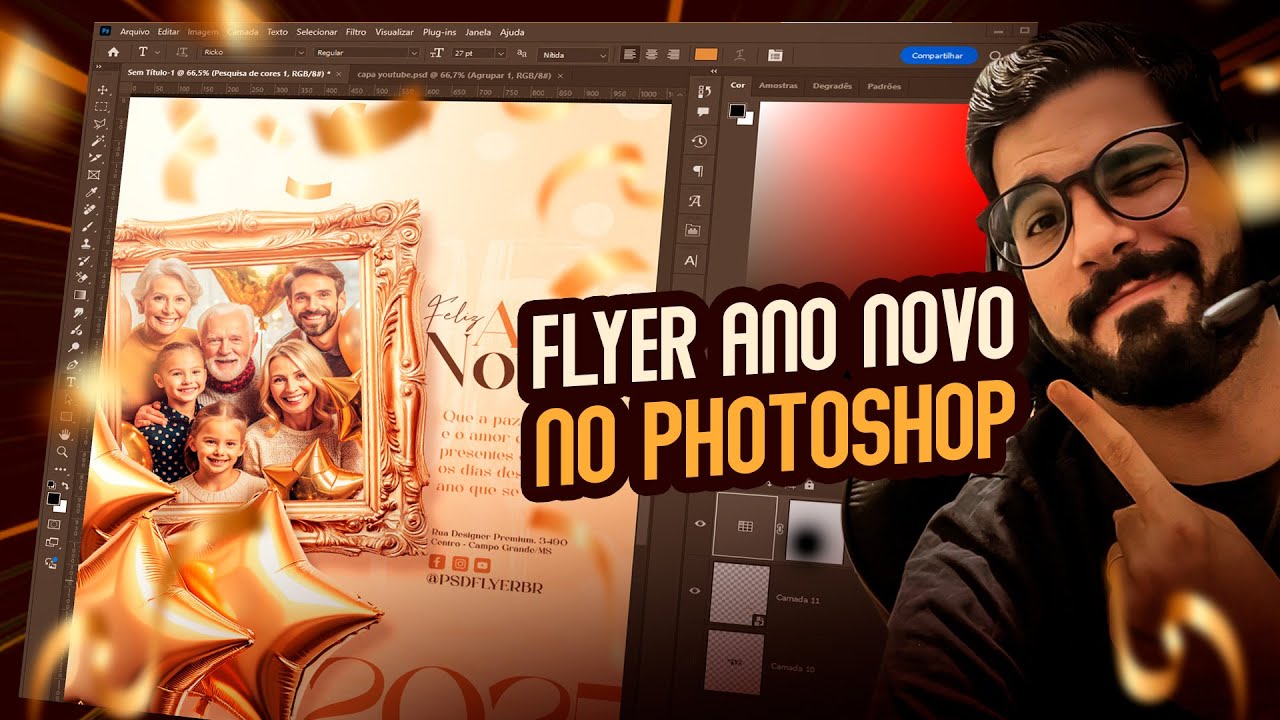Swap foreground and background colors

point(63,487)
